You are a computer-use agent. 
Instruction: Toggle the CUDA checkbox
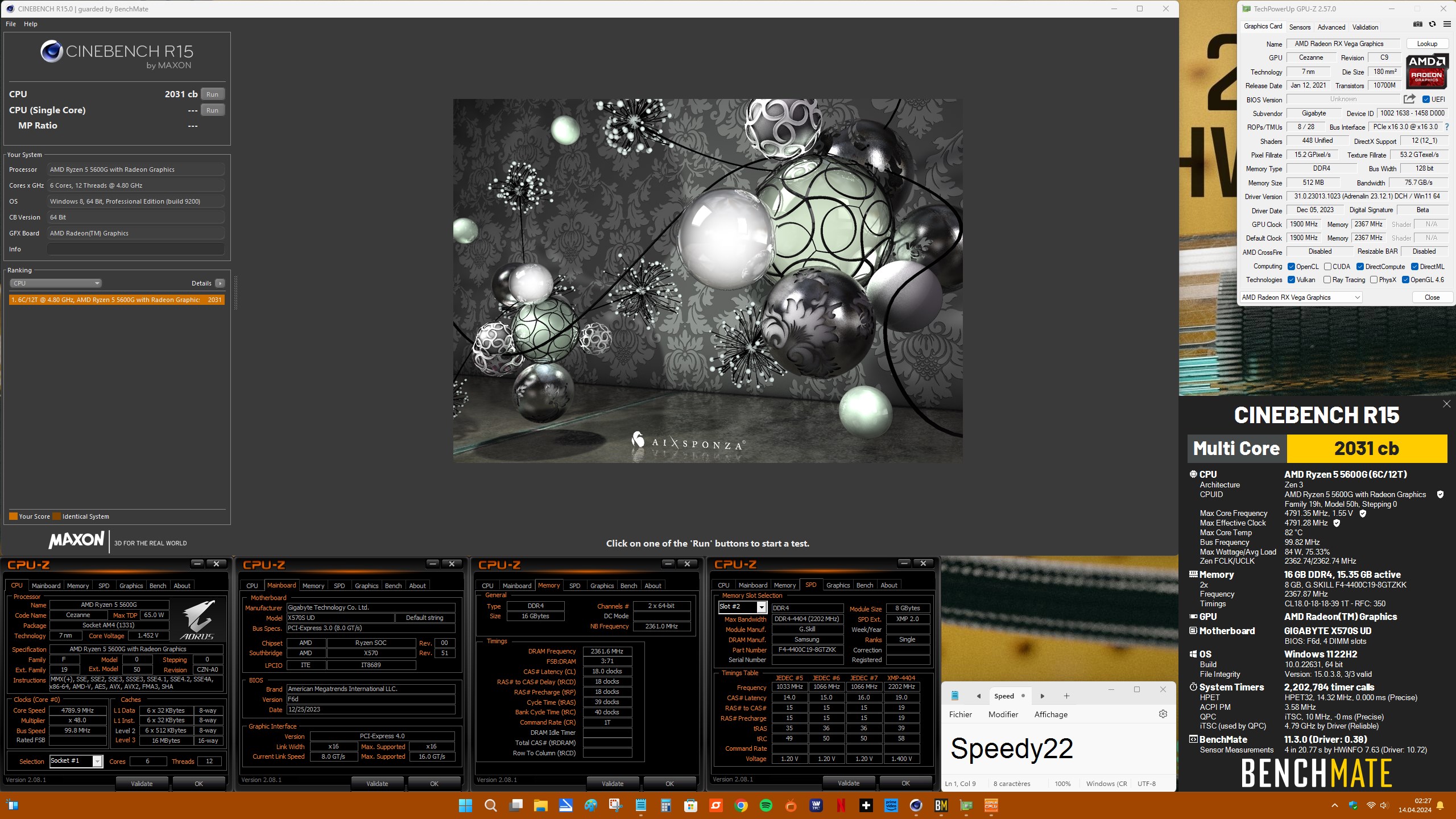(1327, 267)
